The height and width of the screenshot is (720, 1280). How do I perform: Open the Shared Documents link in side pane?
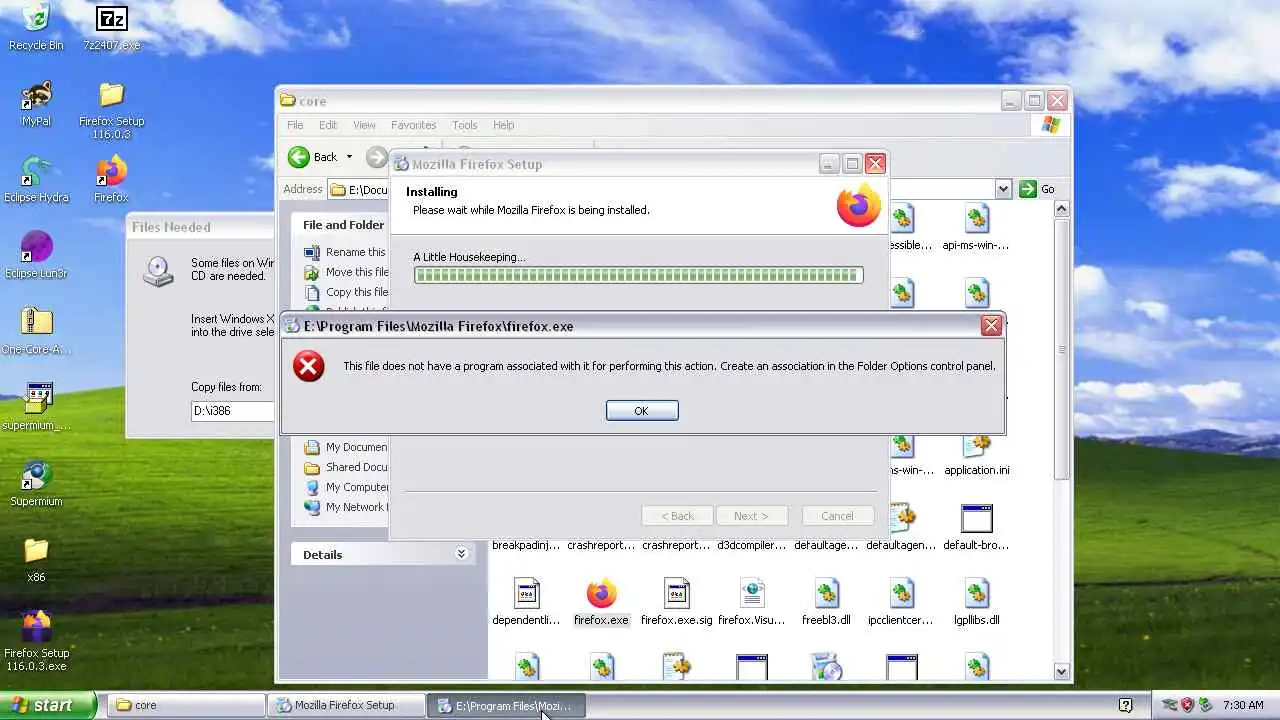click(345, 467)
